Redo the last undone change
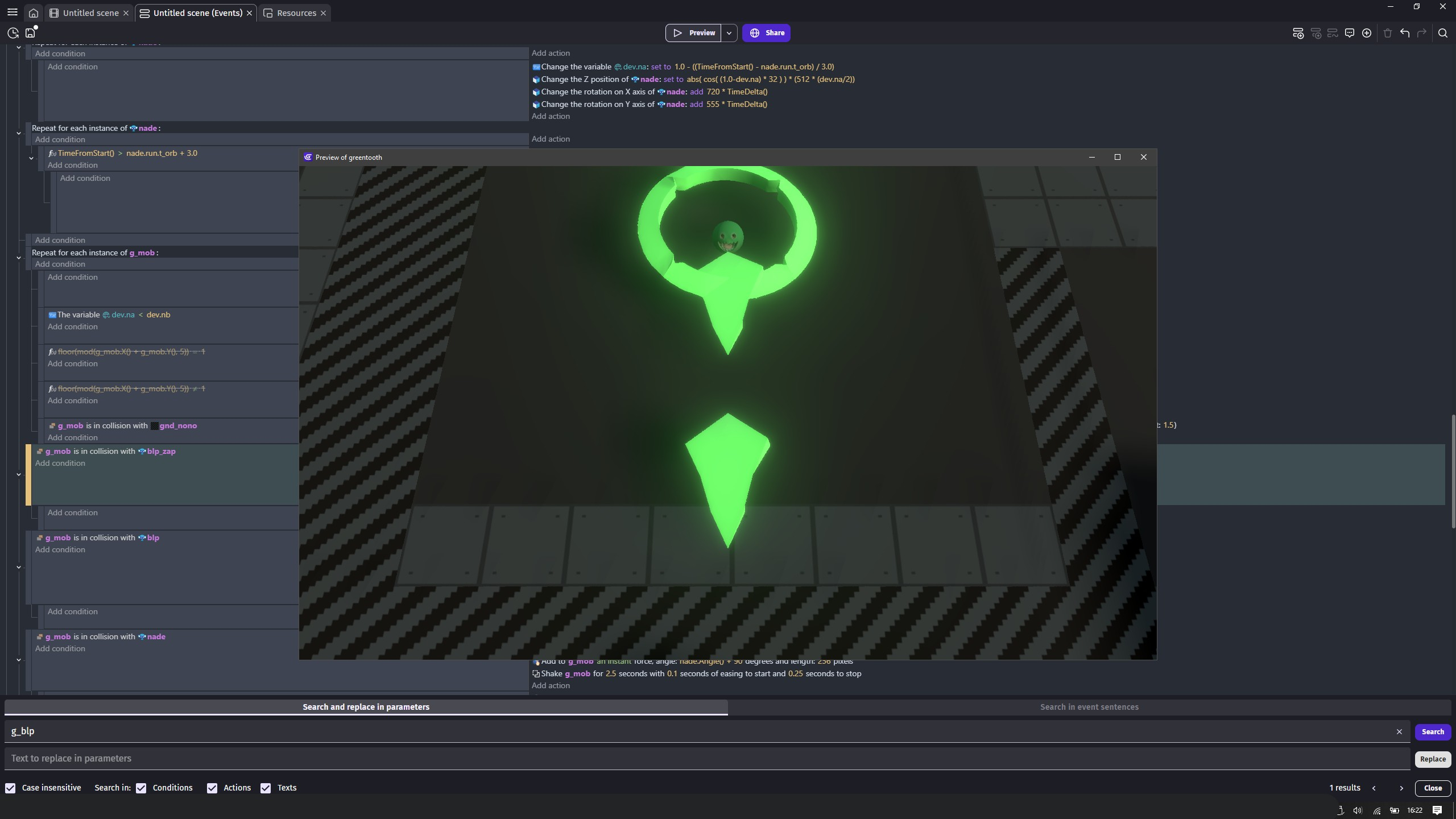The height and width of the screenshot is (819, 1456). click(x=1422, y=33)
